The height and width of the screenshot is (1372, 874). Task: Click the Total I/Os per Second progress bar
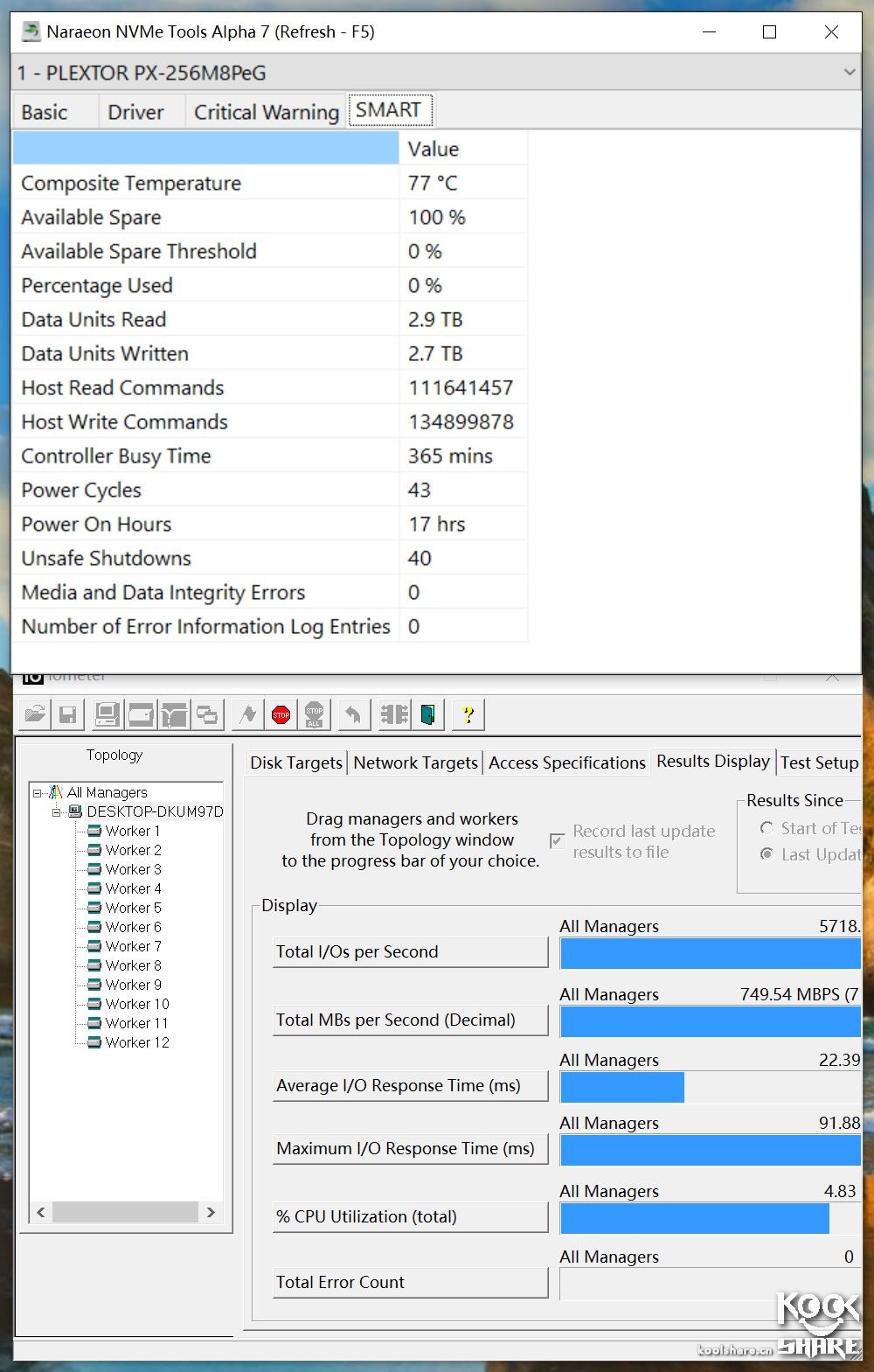click(710, 953)
